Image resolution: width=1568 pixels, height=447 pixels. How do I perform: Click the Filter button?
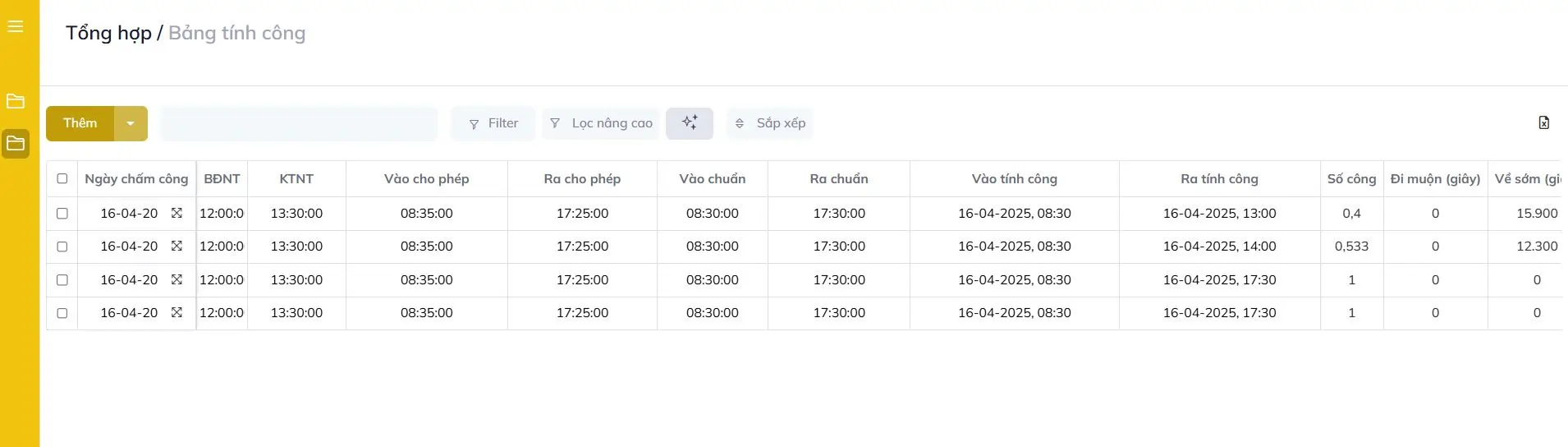[x=493, y=123]
